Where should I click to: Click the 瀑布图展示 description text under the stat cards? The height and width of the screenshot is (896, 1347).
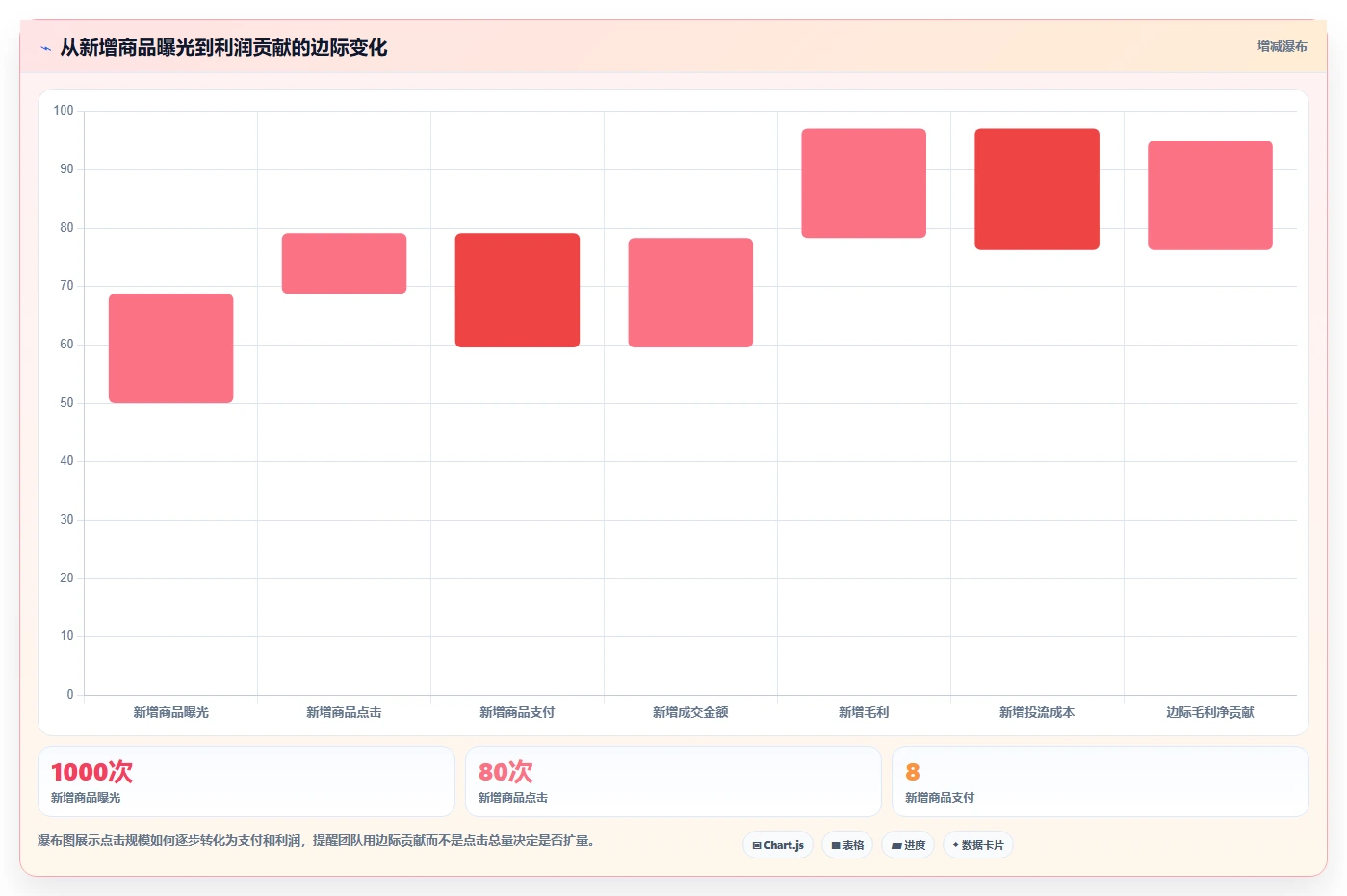[x=316, y=841]
